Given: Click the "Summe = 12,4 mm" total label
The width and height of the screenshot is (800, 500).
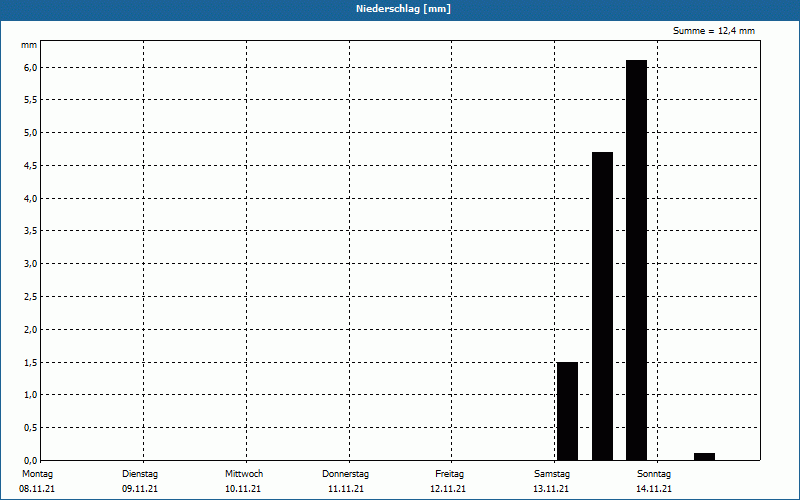Looking at the screenshot, I should [x=714, y=31].
